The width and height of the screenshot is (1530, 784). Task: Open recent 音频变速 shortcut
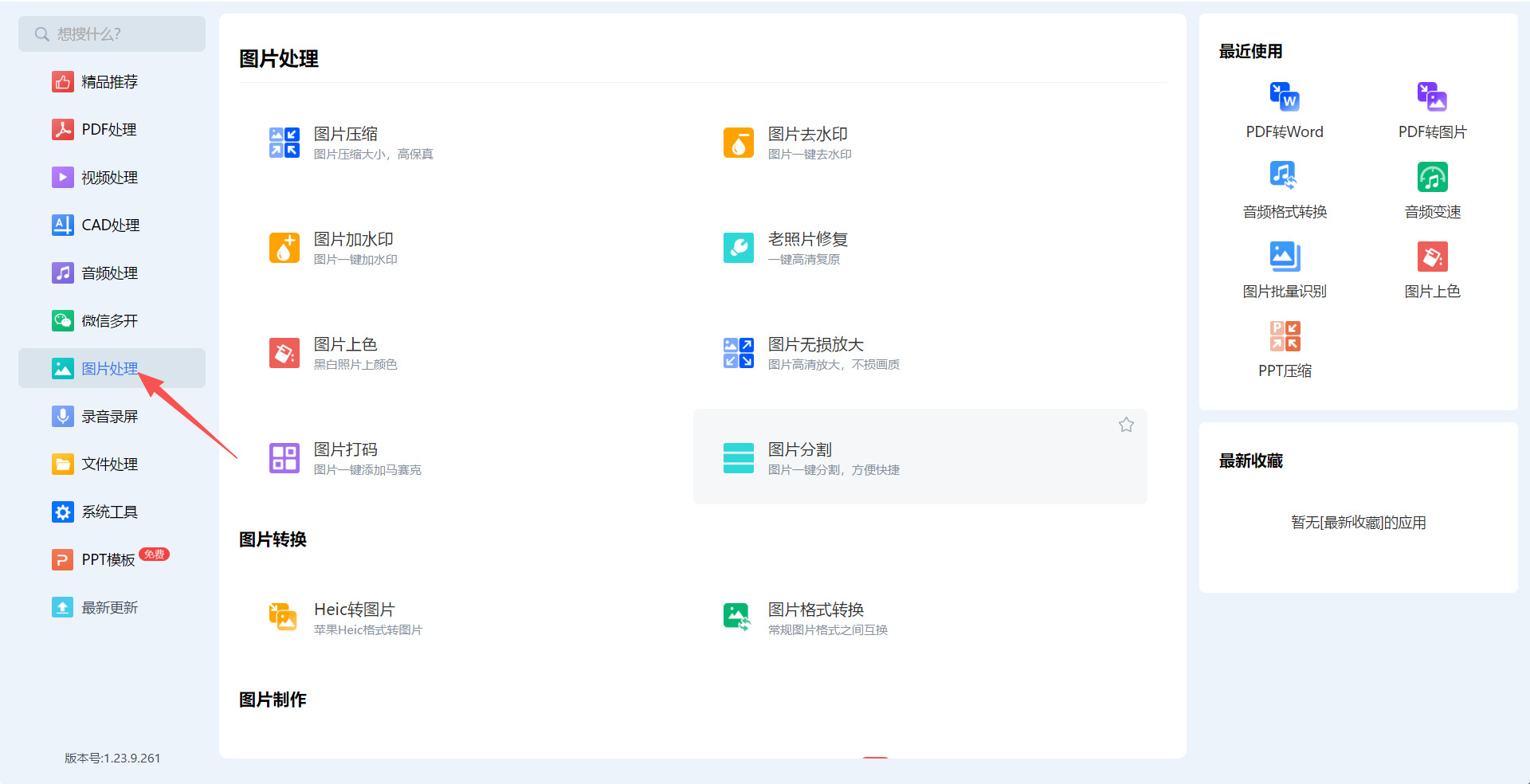[1432, 190]
